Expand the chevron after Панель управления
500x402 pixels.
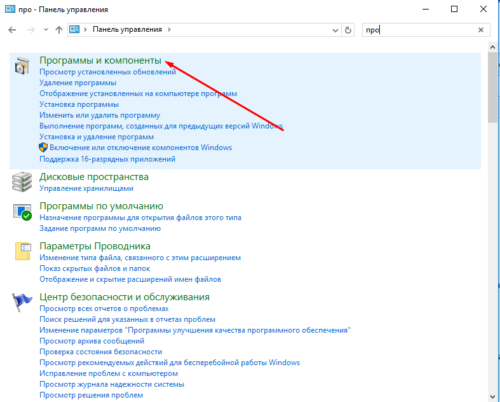tap(169, 30)
